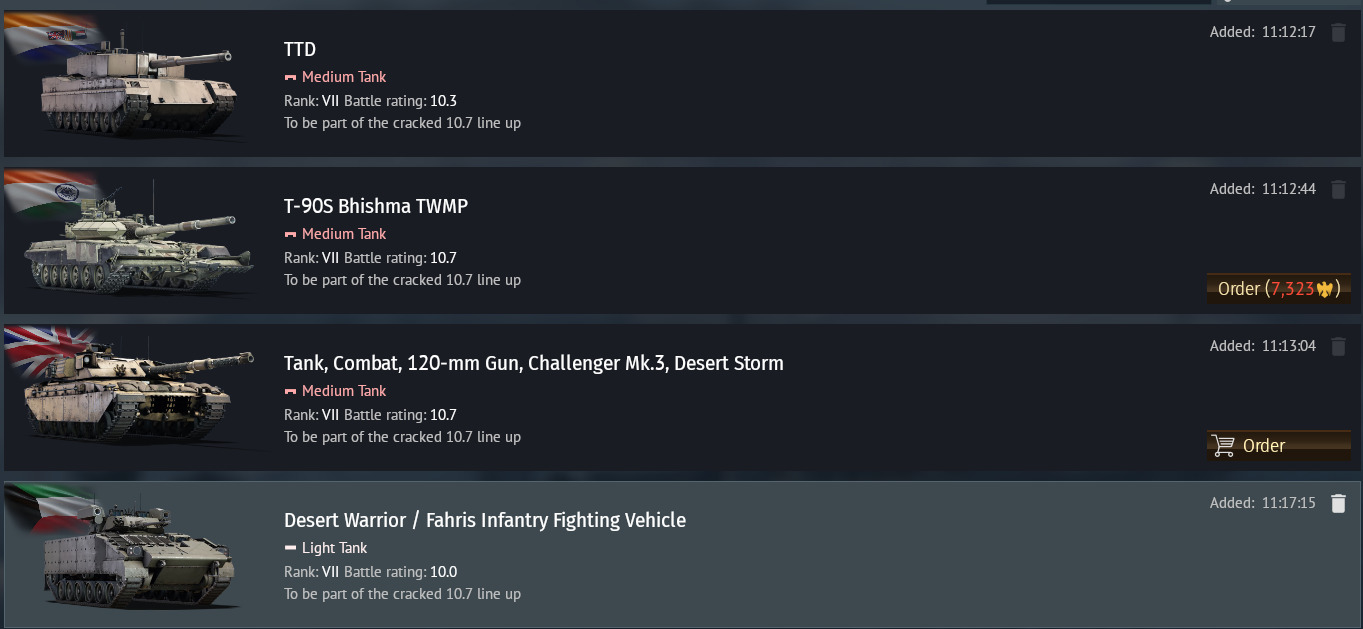1363x629 pixels.
Task: Click the British flag on Challenger Mk.3
Action: coord(48,344)
